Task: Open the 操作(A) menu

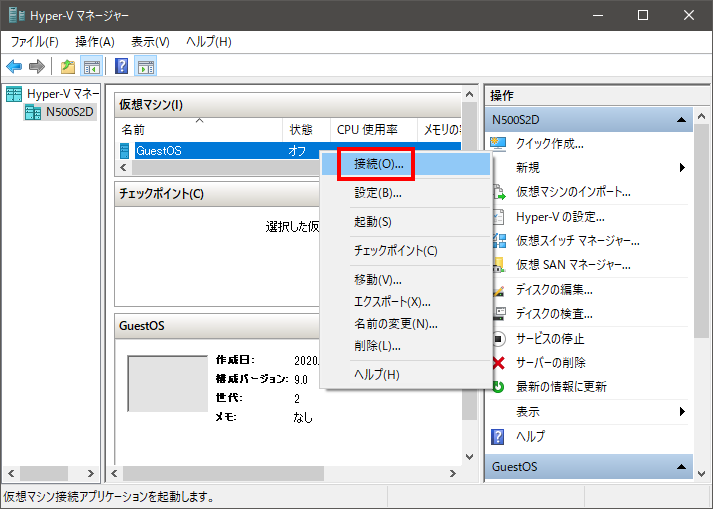Action: (95, 42)
